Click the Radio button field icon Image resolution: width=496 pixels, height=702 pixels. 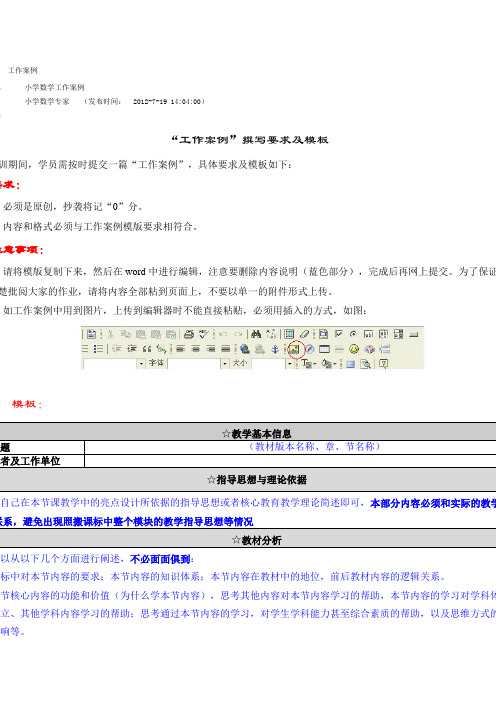(x=353, y=334)
